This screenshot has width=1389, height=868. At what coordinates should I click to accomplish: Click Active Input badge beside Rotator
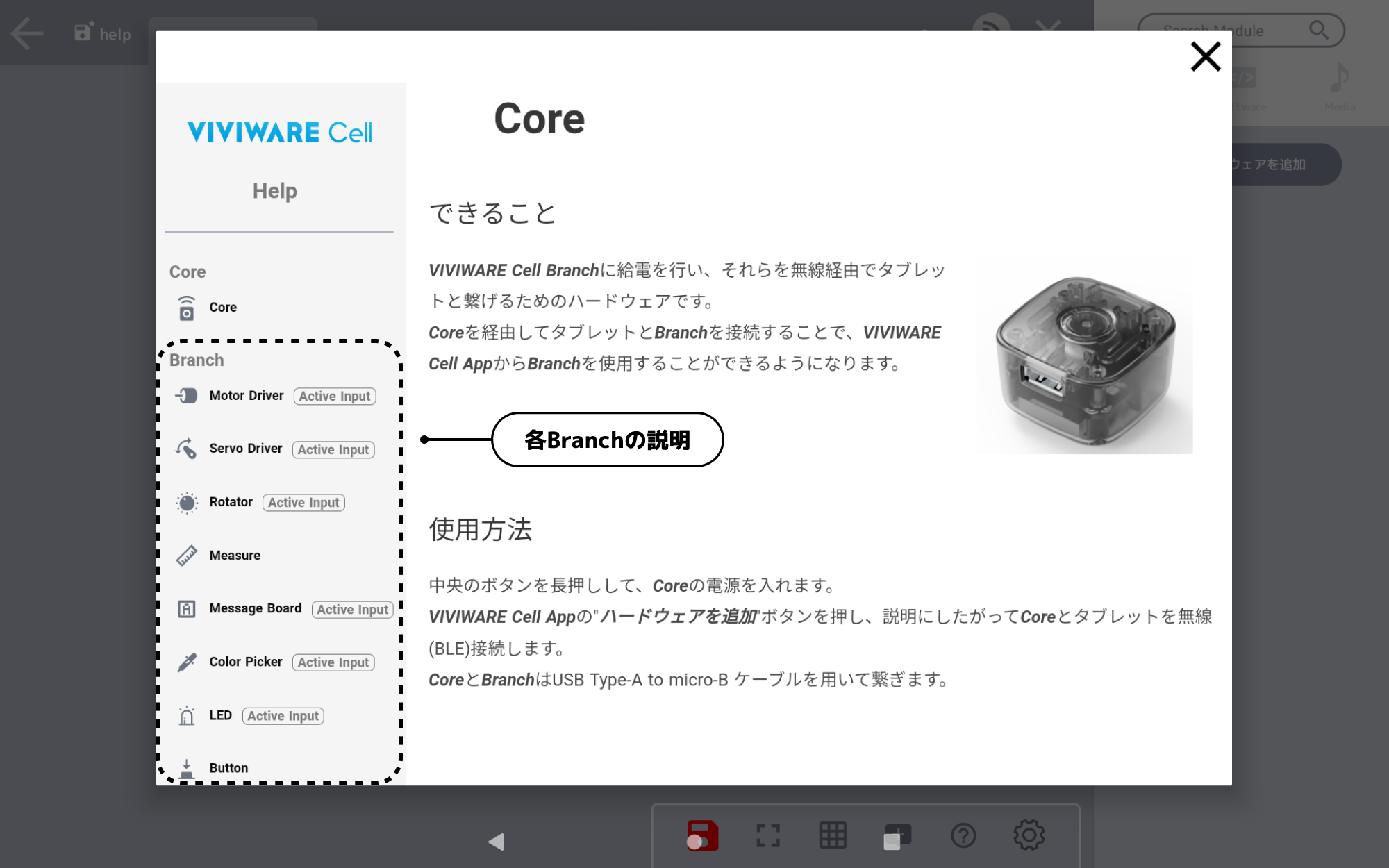303,502
